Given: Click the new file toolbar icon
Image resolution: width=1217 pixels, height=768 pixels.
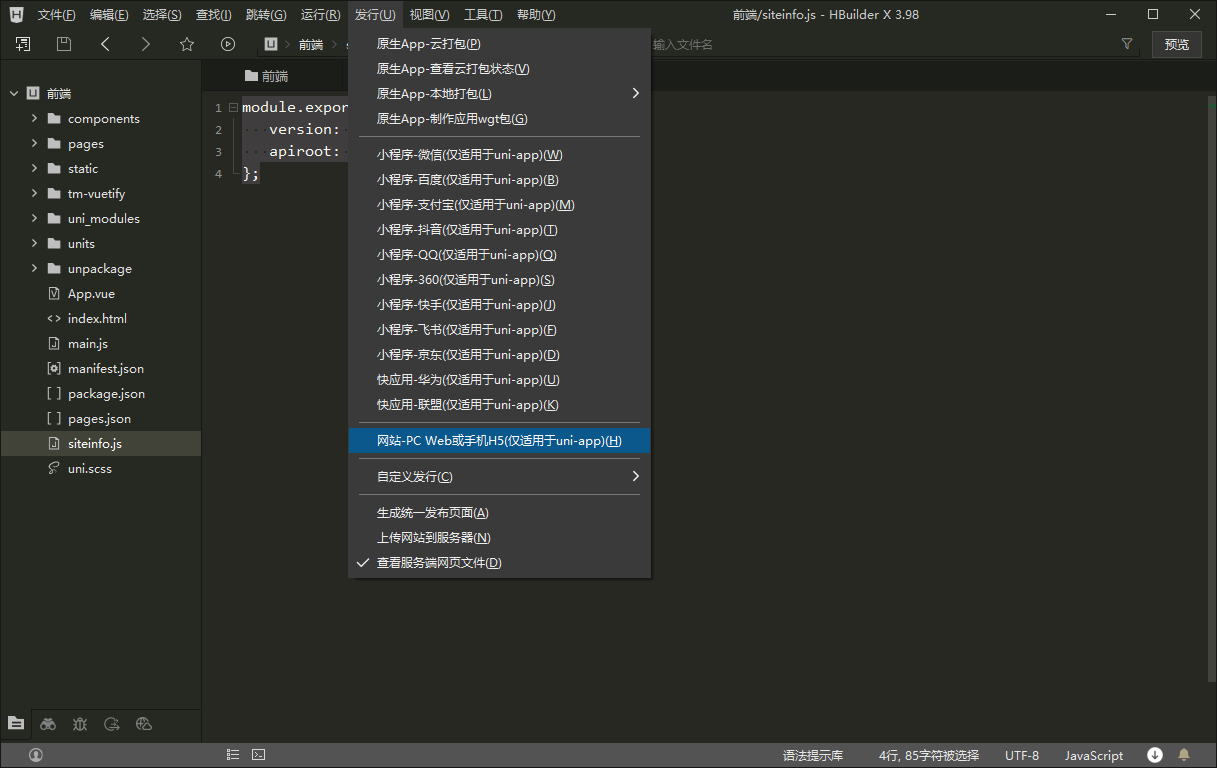Looking at the screenshot, I should (23, 44).
